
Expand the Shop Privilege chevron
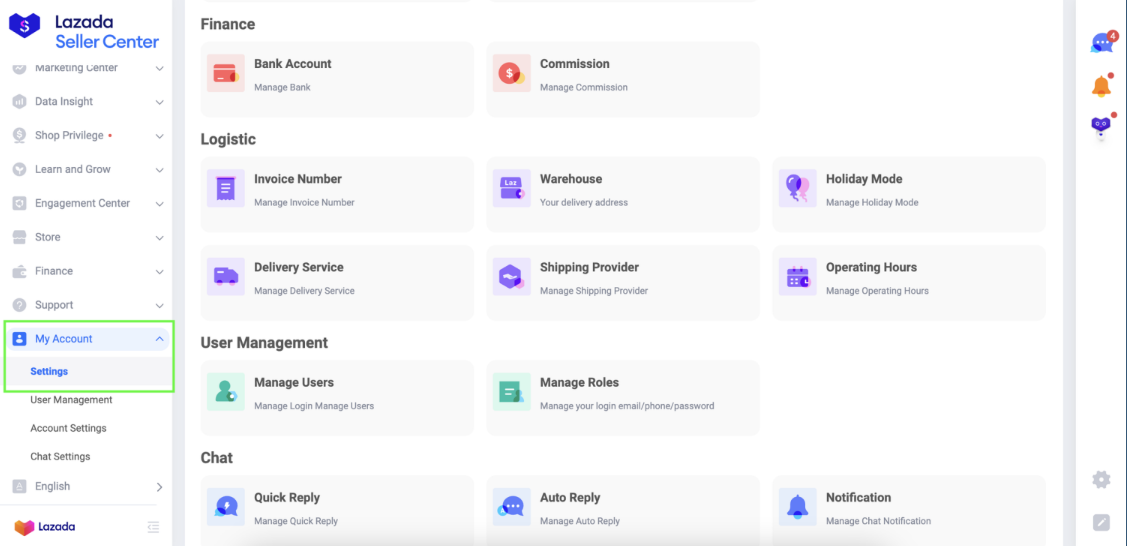[x=160, y=136]
